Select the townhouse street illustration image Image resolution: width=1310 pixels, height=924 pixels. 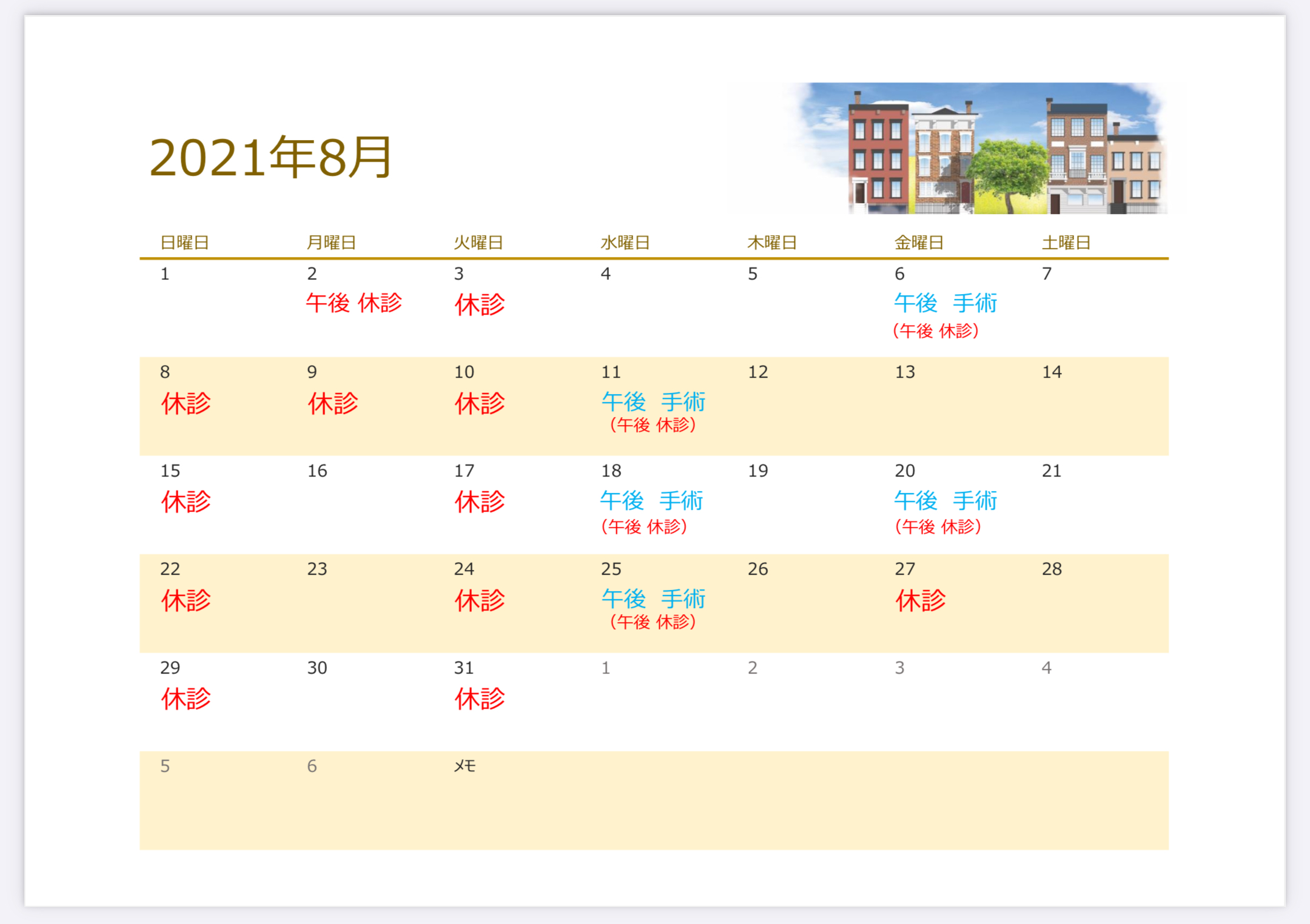tap(978, 148)
